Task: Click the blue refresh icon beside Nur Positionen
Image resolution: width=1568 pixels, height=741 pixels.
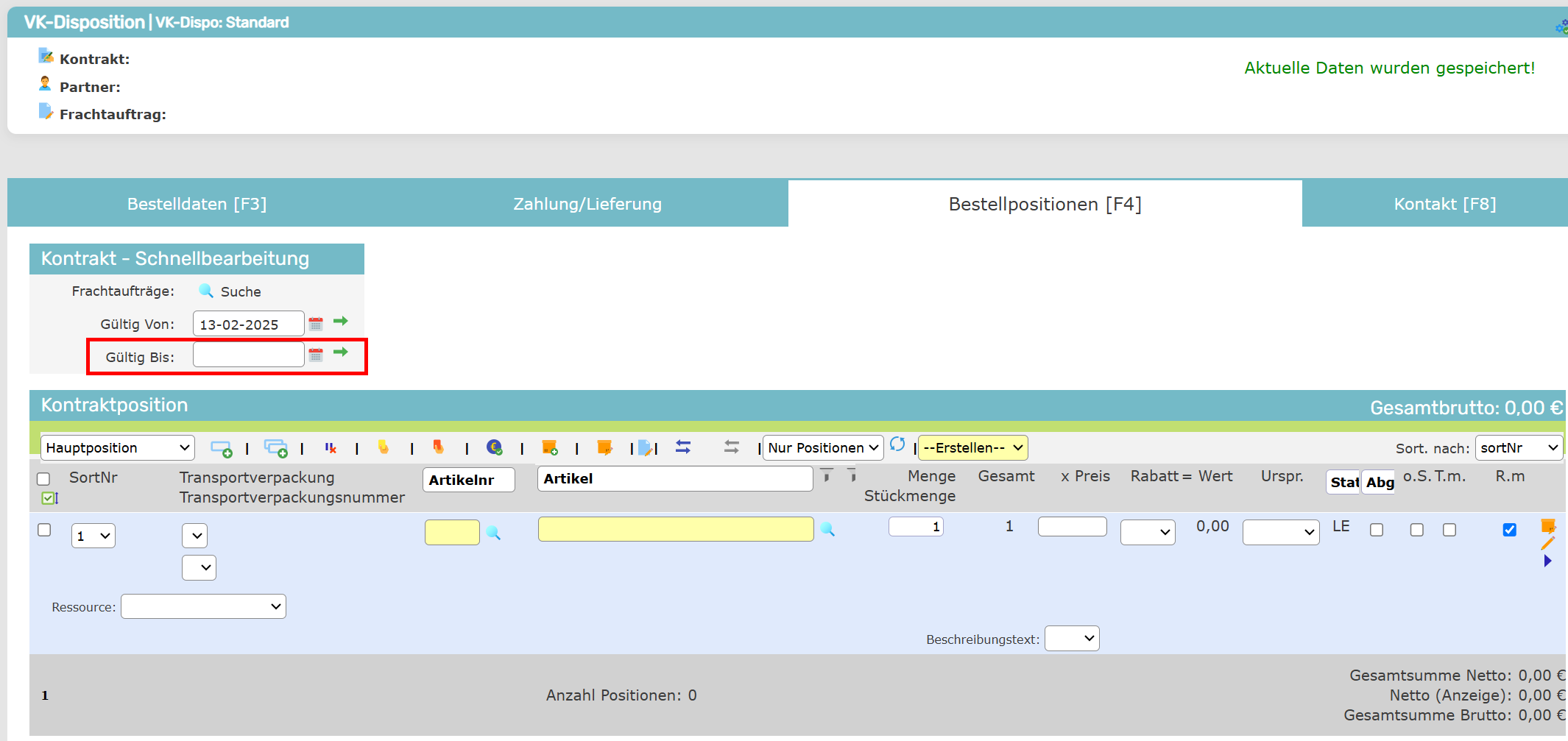Action: [x=897, y=444]
